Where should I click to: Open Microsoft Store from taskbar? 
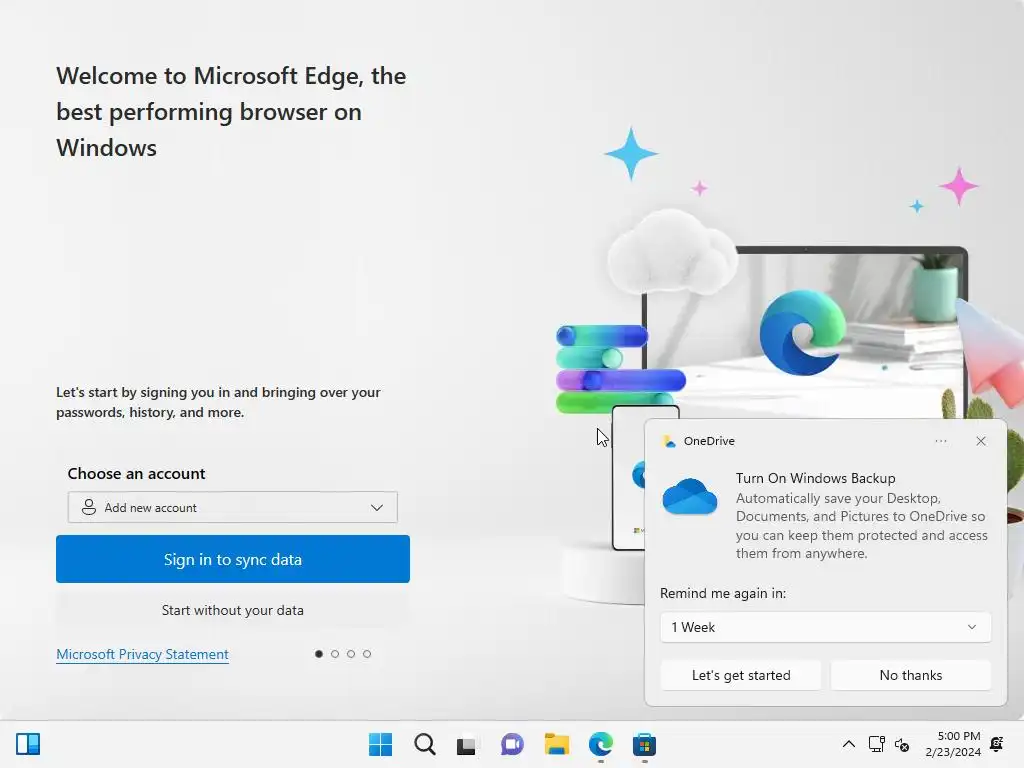[x=644, y=744]
